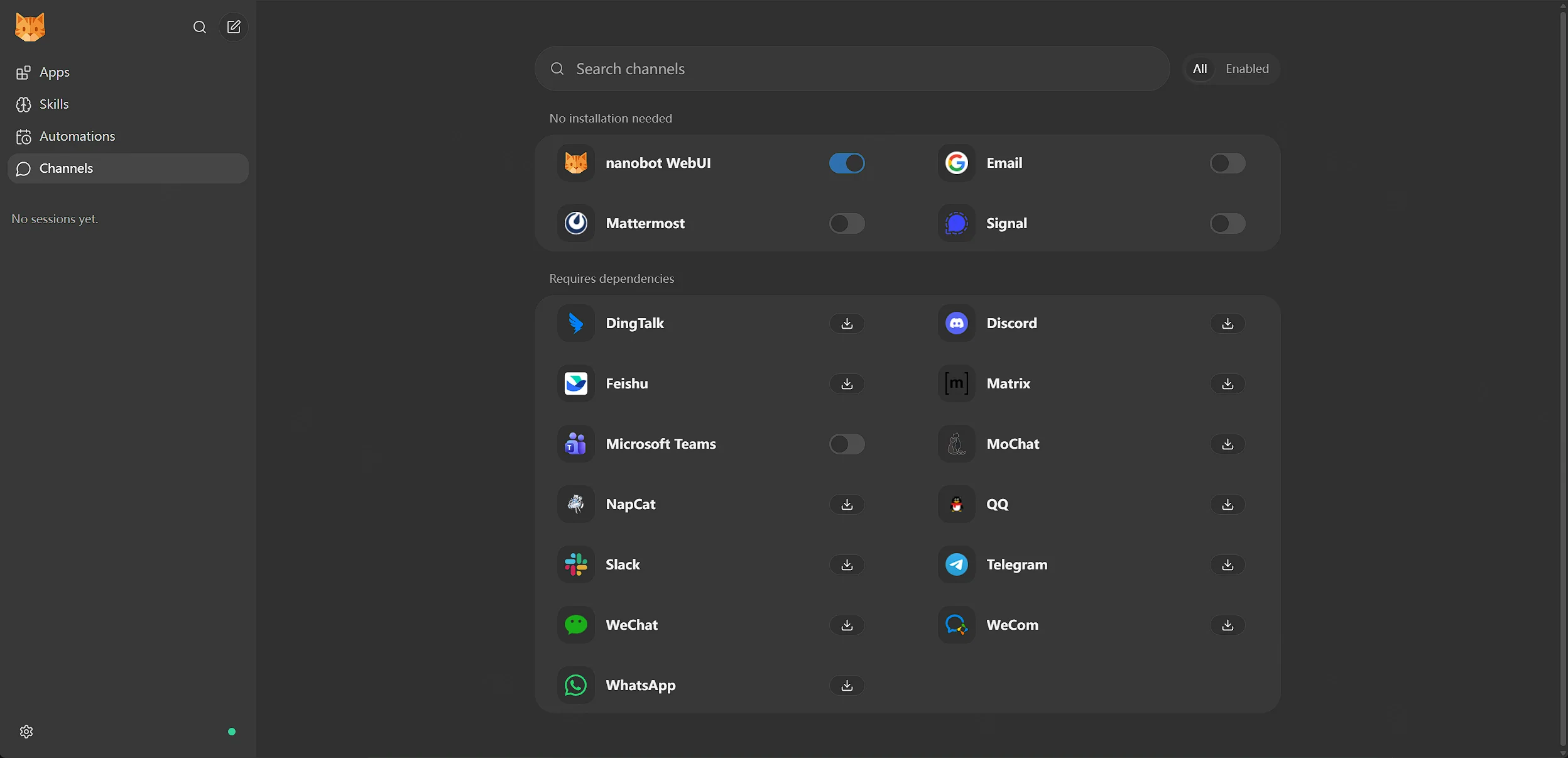The image size is (1568, 758).
Task: Click the Discord channel name
Action: (x=1011, y=323)
